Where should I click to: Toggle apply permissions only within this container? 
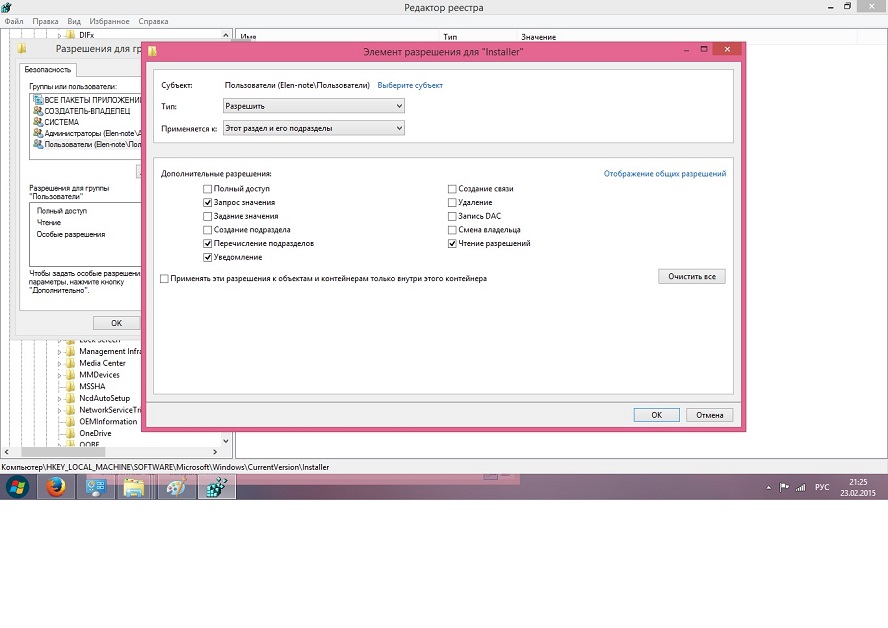(164, 279)
